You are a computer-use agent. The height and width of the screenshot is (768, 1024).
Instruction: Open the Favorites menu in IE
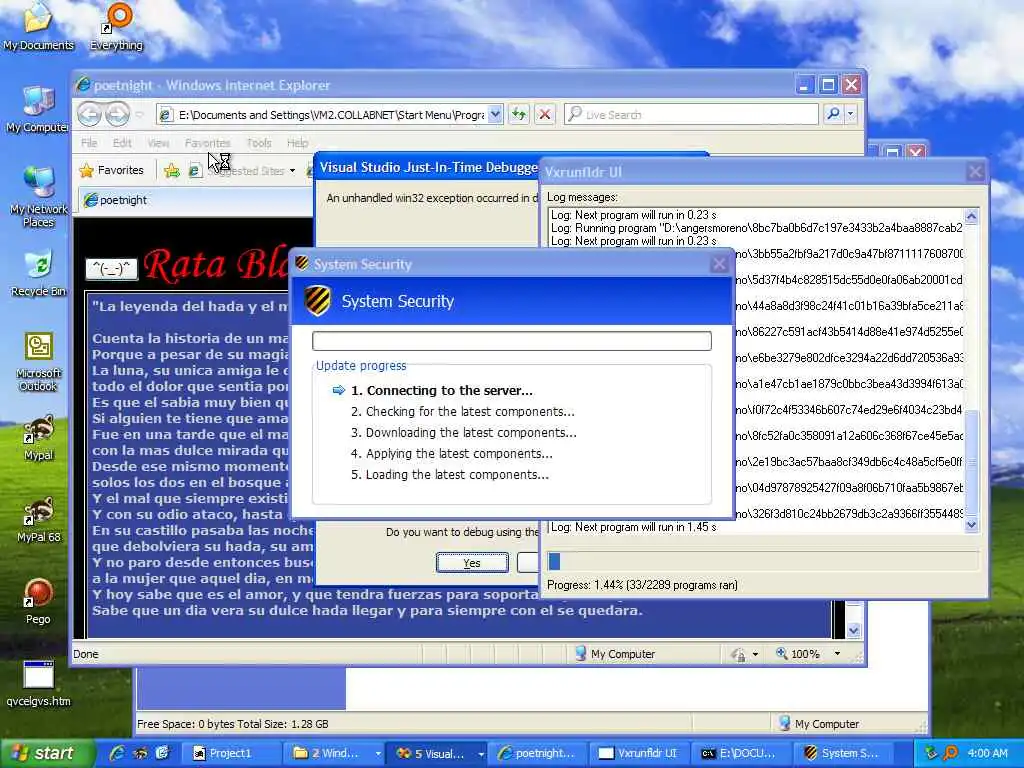coord(207,142)
